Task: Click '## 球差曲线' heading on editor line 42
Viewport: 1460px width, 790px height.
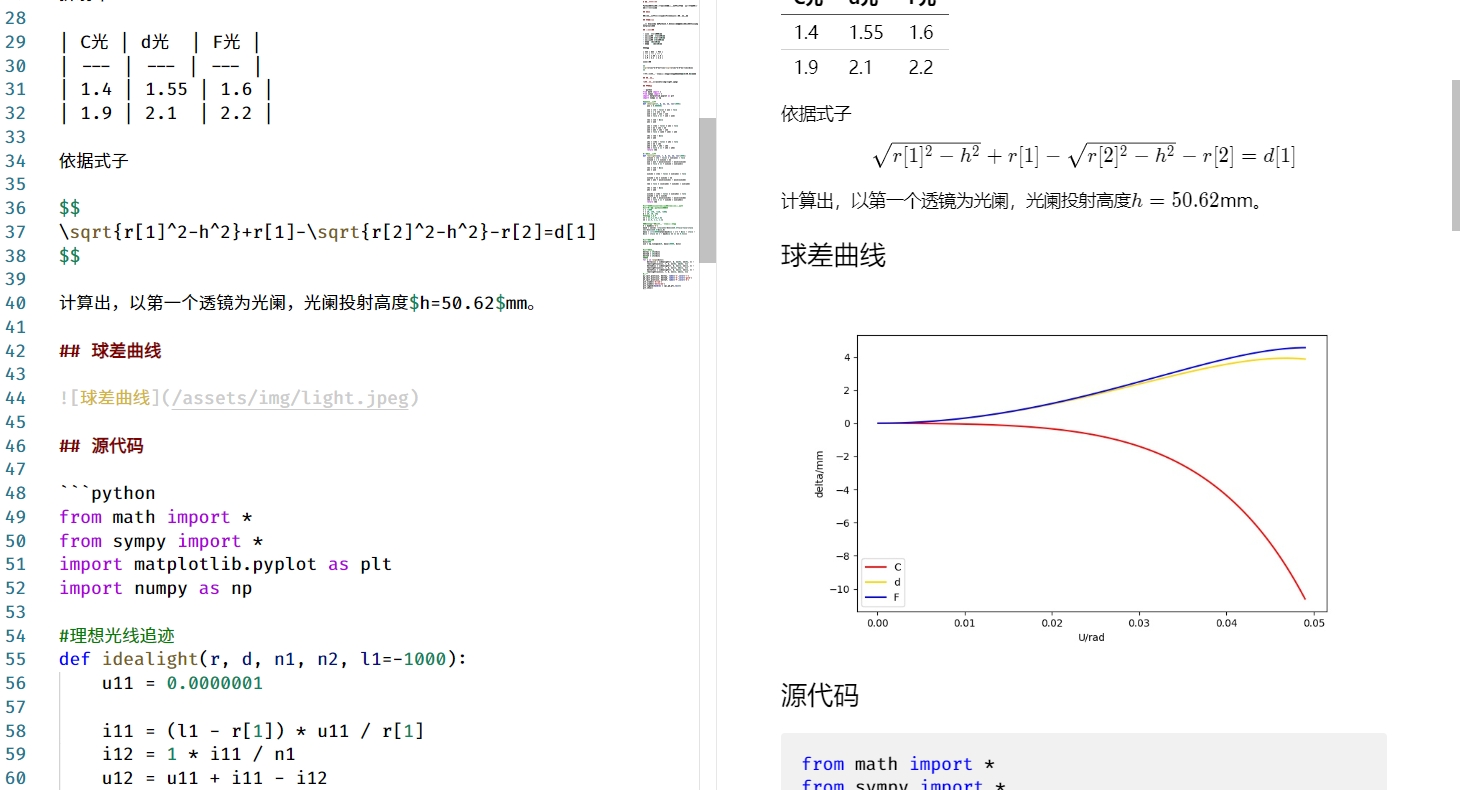Action: pos(110,351)
